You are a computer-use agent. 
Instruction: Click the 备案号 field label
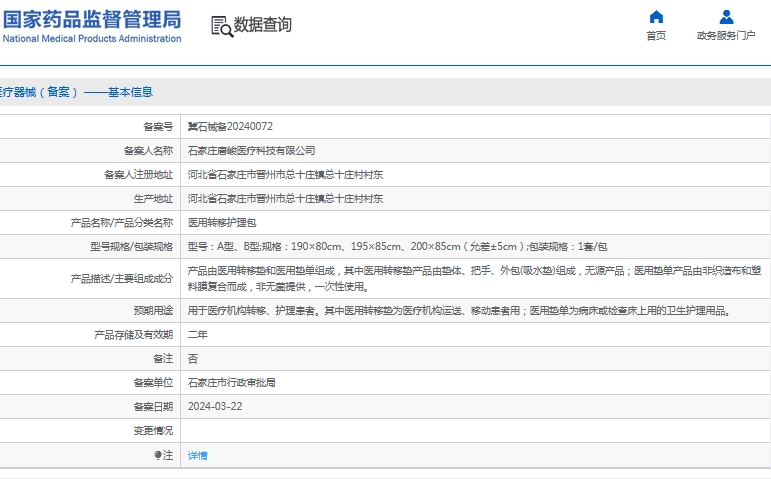(x=158, y=127)
